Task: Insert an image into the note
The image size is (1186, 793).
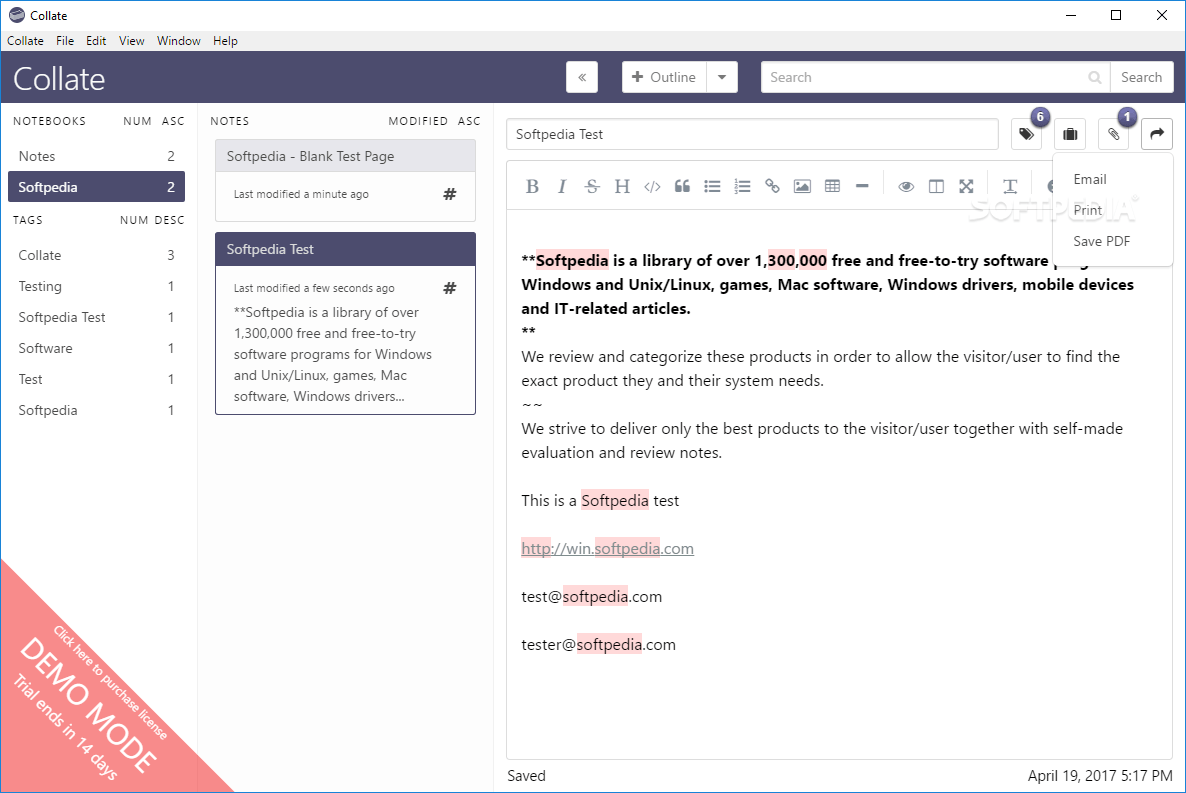Action: (x=803, y=186)
